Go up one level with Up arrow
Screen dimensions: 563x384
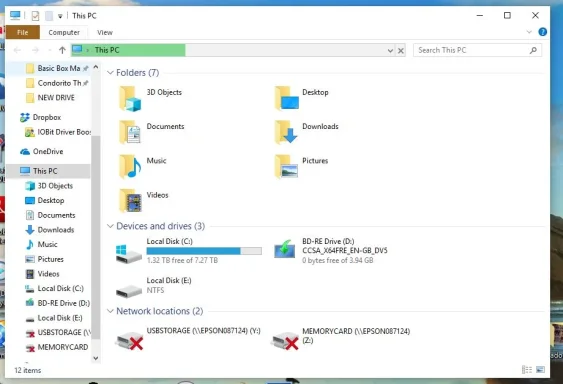(x=62, y=50)
